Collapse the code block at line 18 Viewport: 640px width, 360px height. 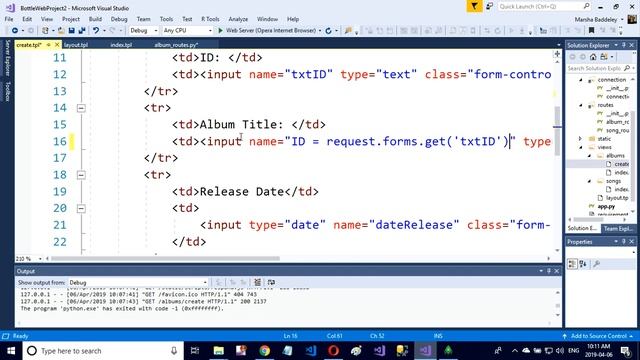[81, 175]
